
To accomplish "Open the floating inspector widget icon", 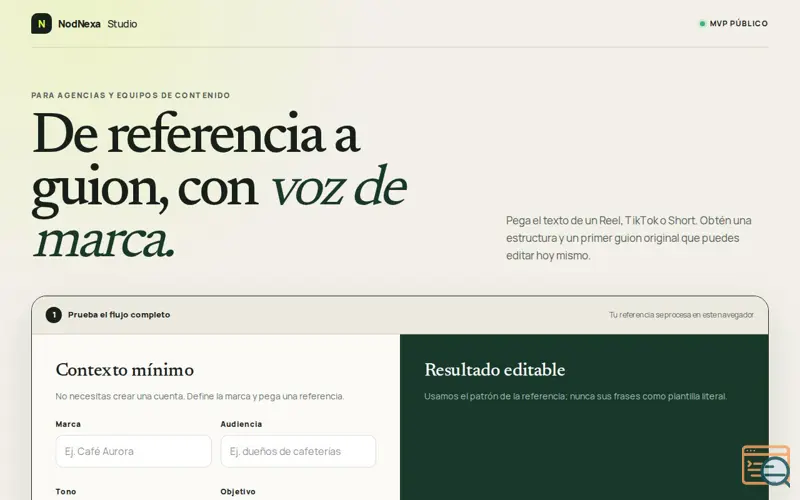I will tap(766, 465).
